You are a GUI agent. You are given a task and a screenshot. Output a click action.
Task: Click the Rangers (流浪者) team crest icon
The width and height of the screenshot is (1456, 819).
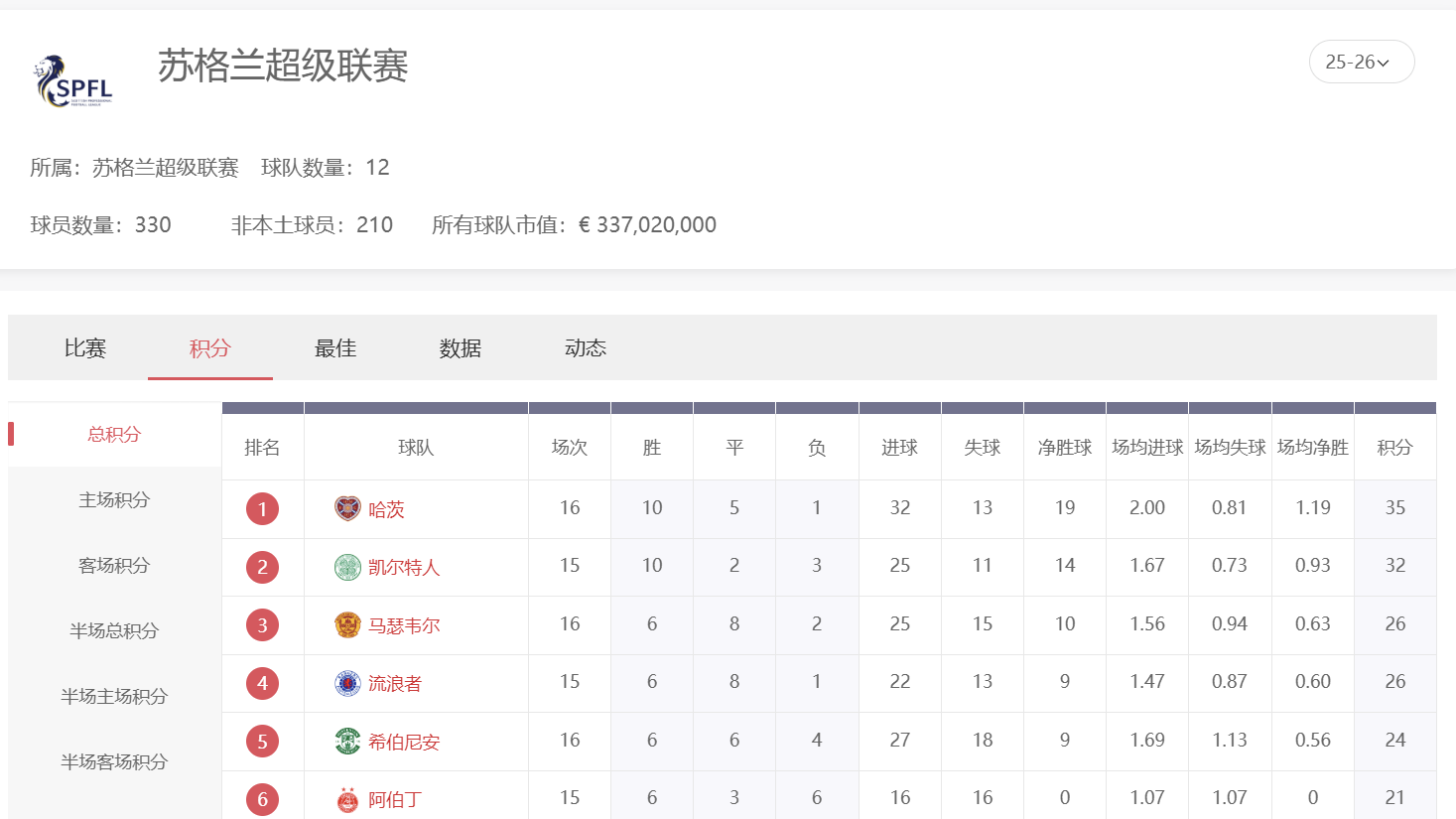coord(347,683)
